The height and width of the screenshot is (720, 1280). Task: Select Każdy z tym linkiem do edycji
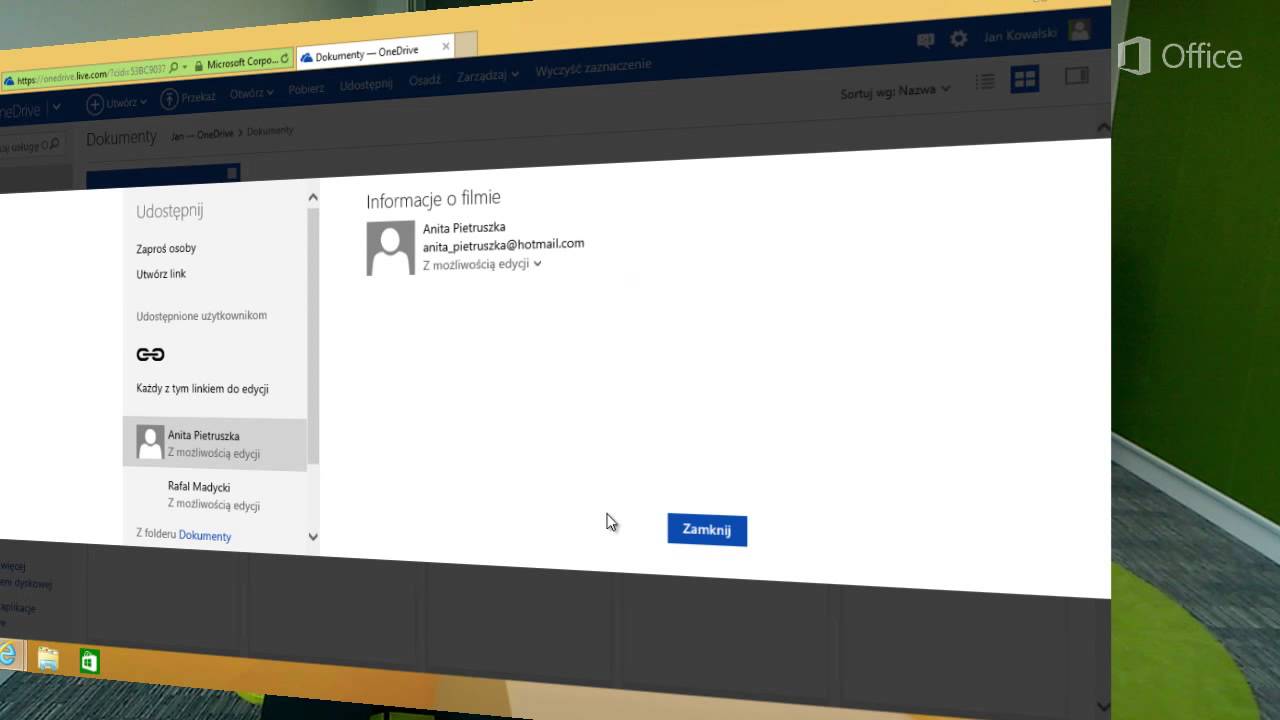point(202,388)
